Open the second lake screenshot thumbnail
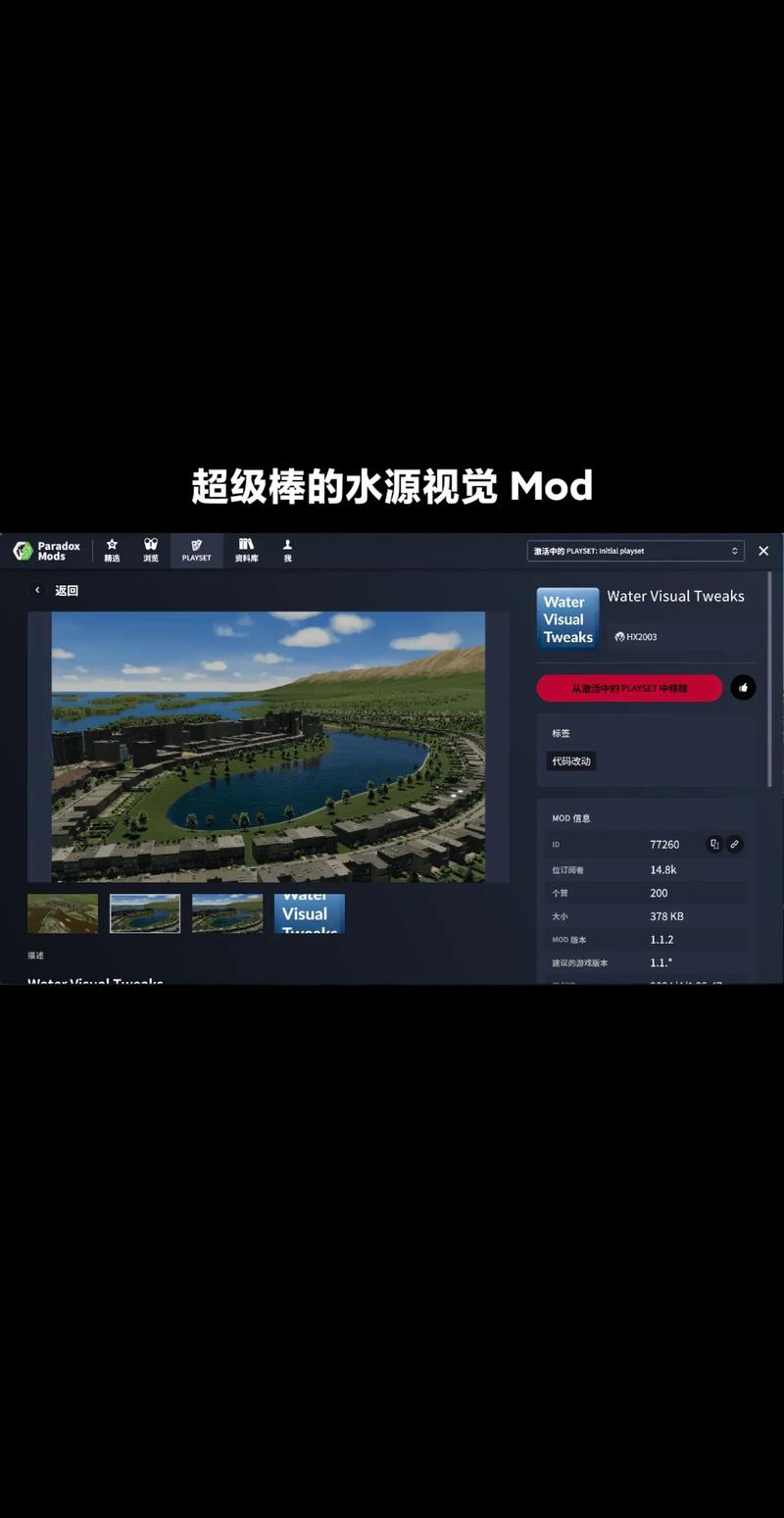The image size is (784, 1518). (x=144, y=912)
